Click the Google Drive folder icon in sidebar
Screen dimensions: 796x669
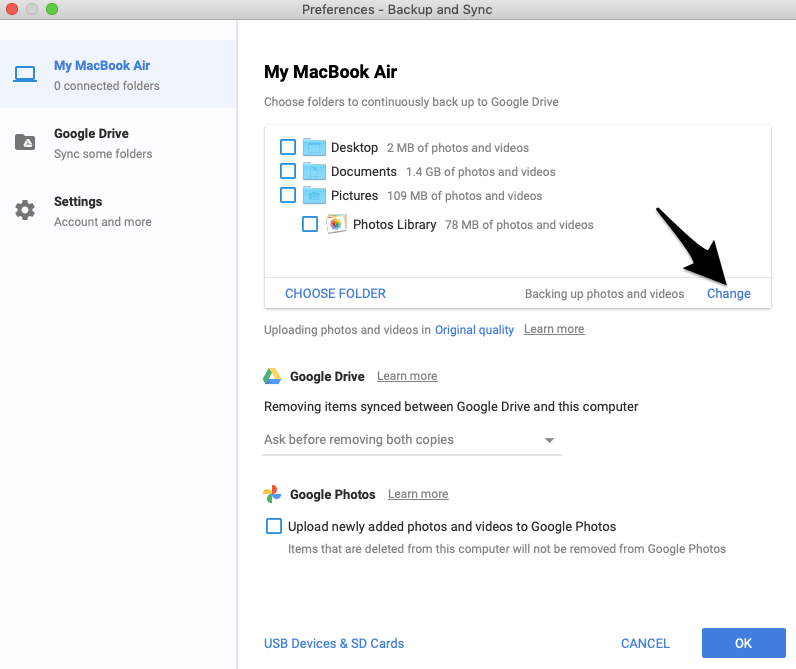coord(25,142)
